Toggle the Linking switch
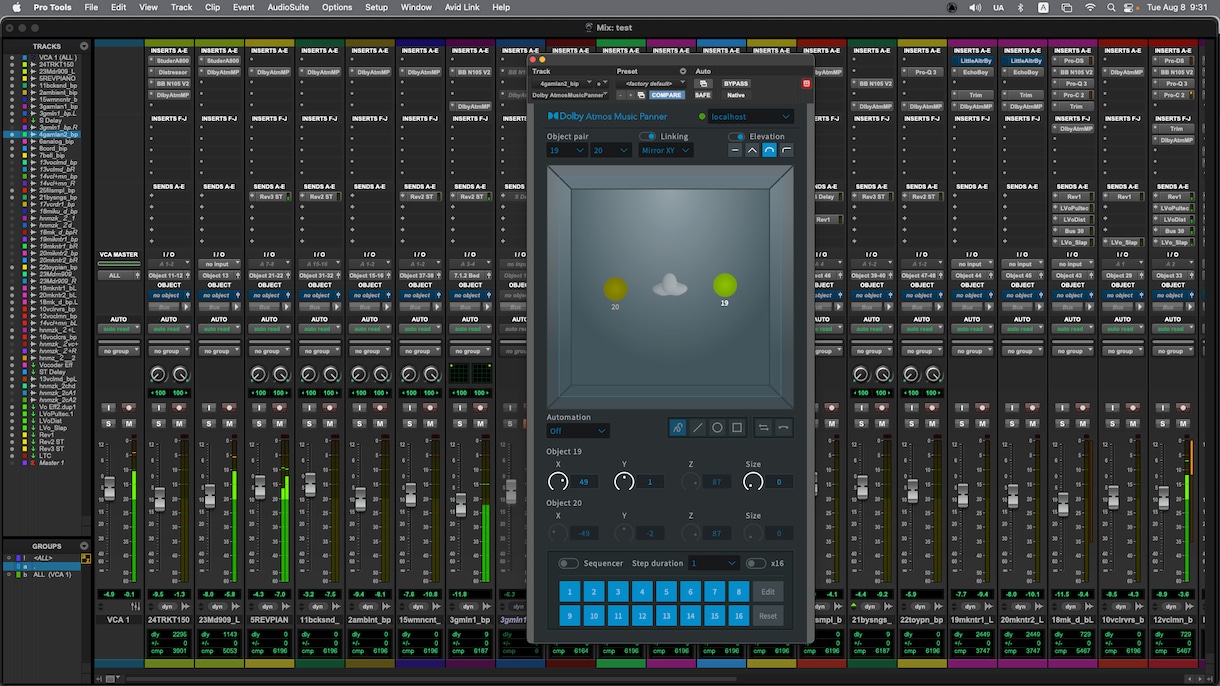Screen dimensions: 1220x686 (648, 136)
